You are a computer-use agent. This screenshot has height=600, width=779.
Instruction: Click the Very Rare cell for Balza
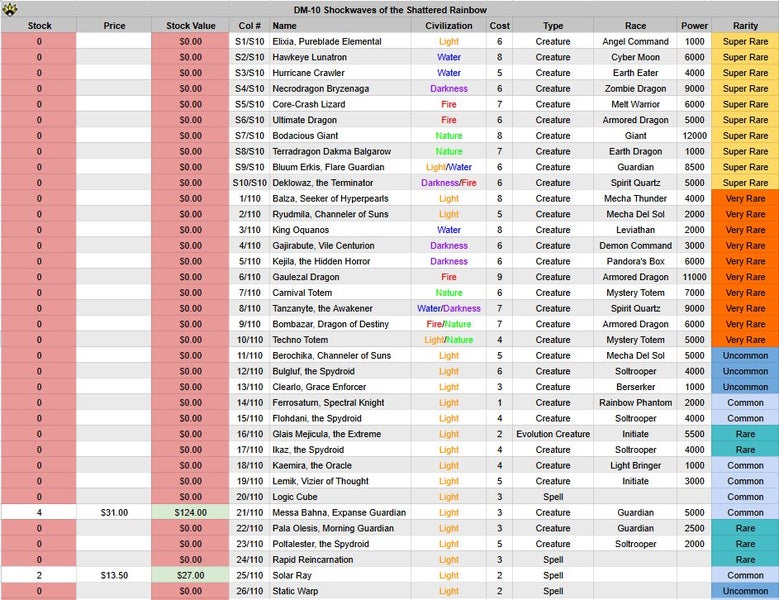[745, 199]
